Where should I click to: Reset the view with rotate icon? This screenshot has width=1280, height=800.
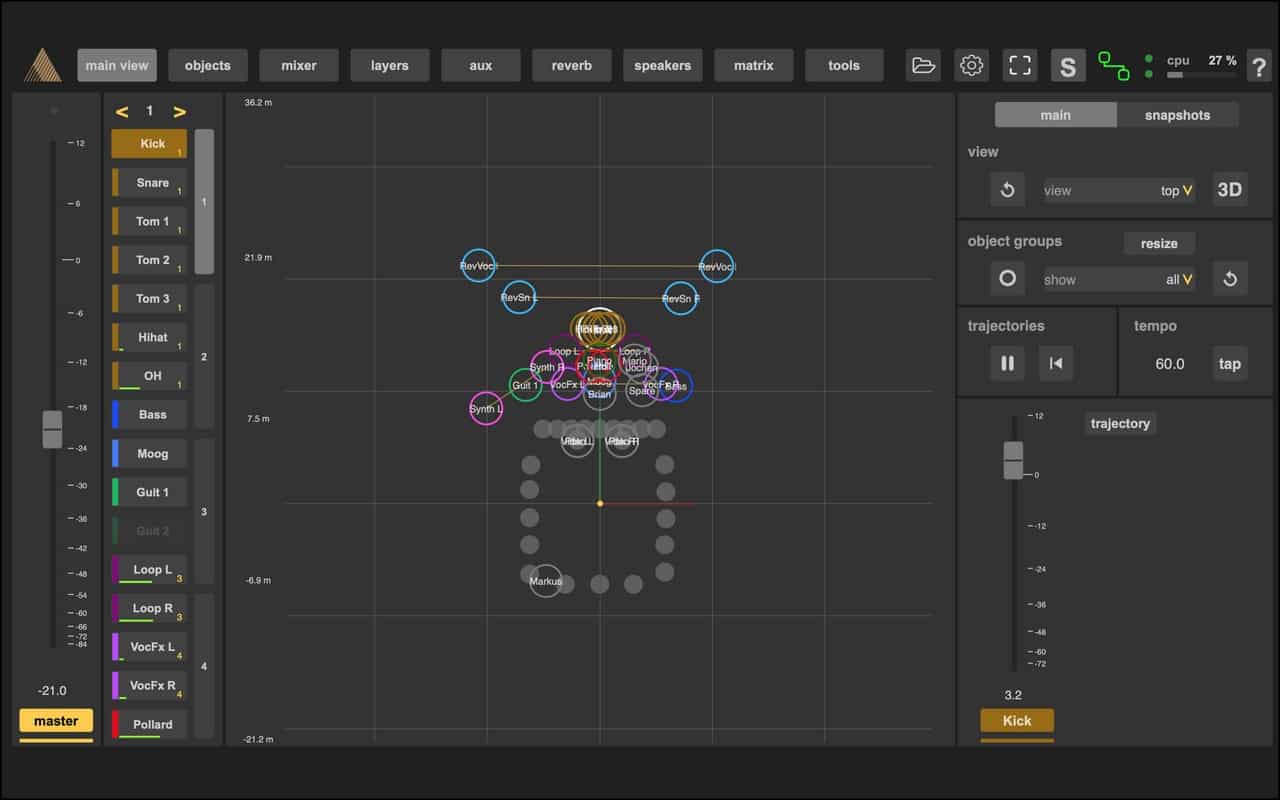1007,190
